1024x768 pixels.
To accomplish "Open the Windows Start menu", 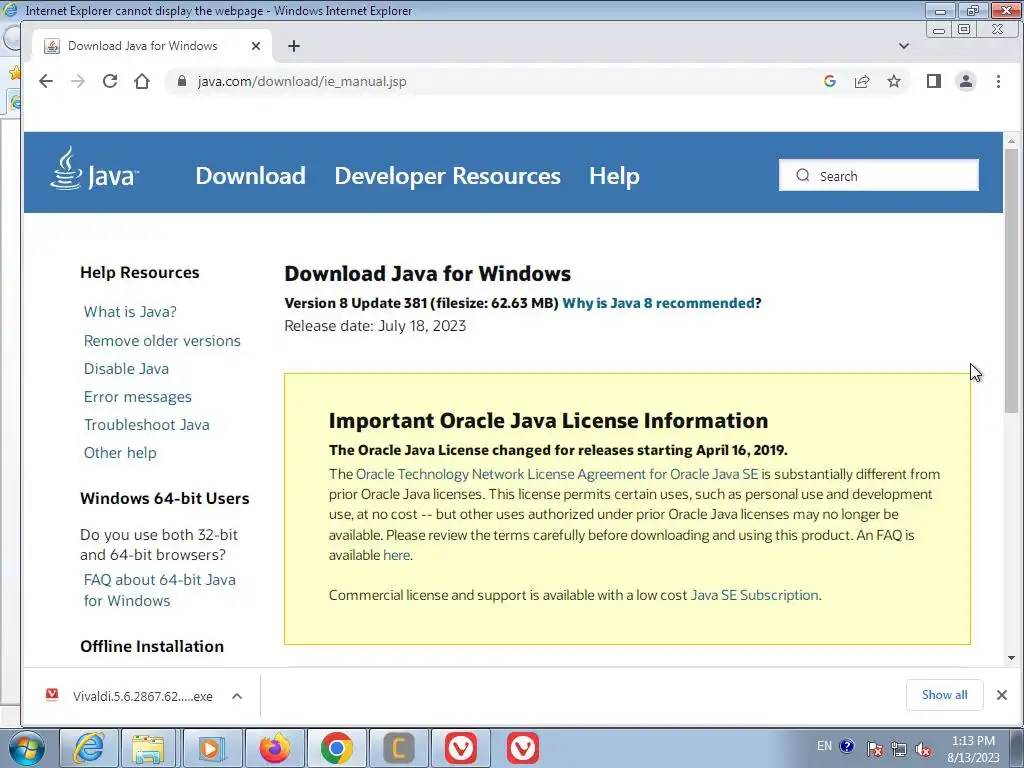I will [27, 748].
